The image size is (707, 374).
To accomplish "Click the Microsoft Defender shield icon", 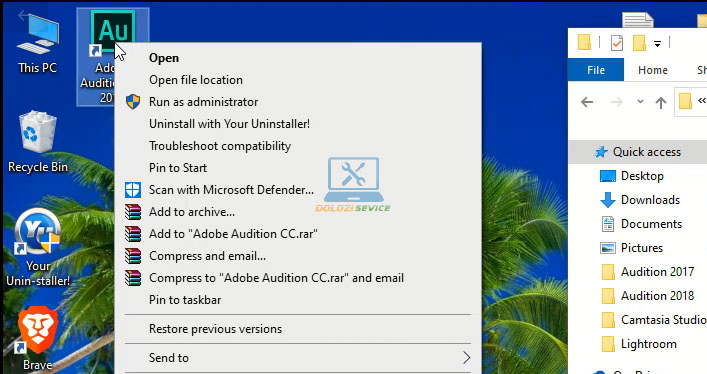I will [133, 190].
